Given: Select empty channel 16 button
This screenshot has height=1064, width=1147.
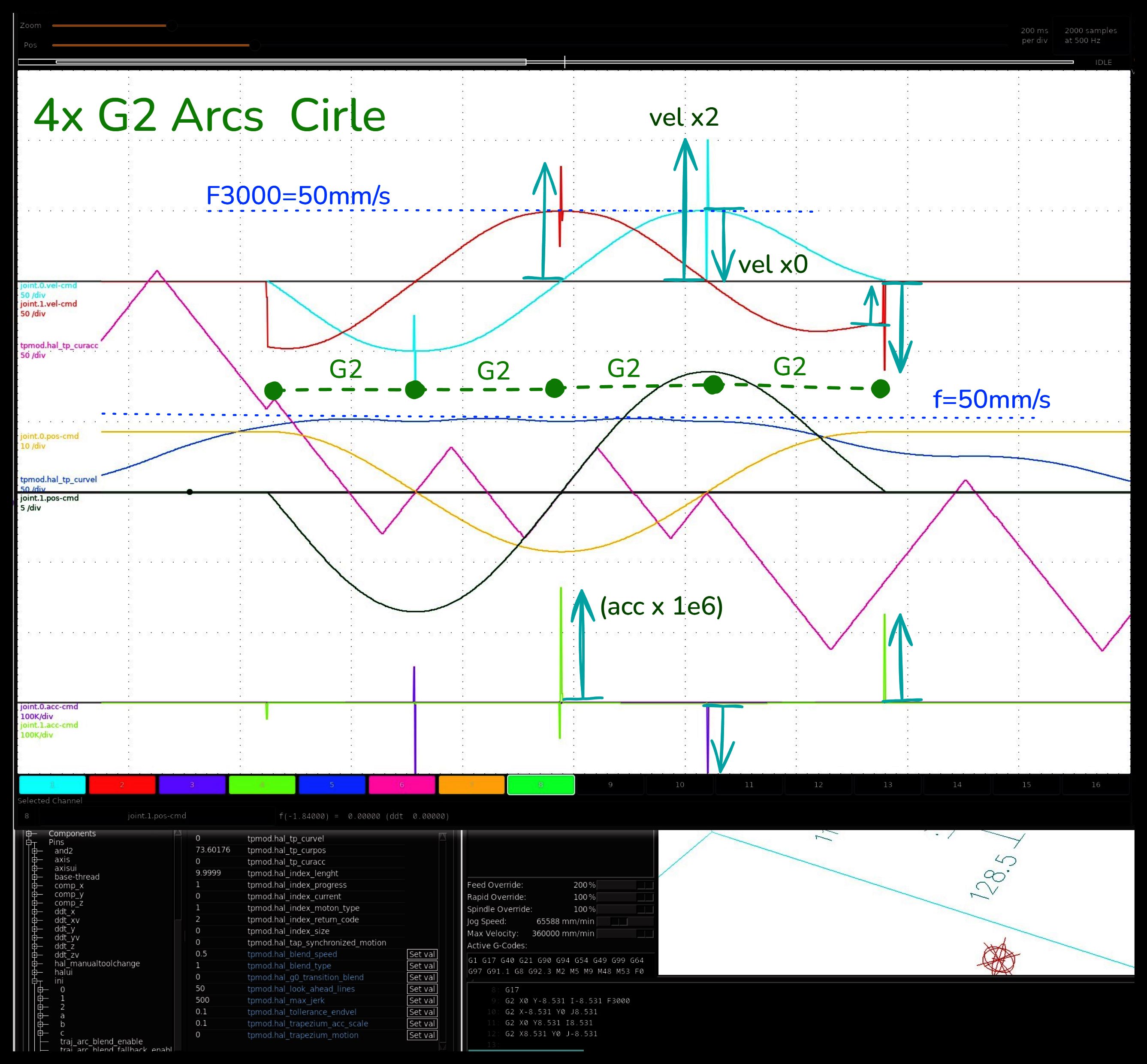Looking at the screenshot, I should [x=1096, y=785].
